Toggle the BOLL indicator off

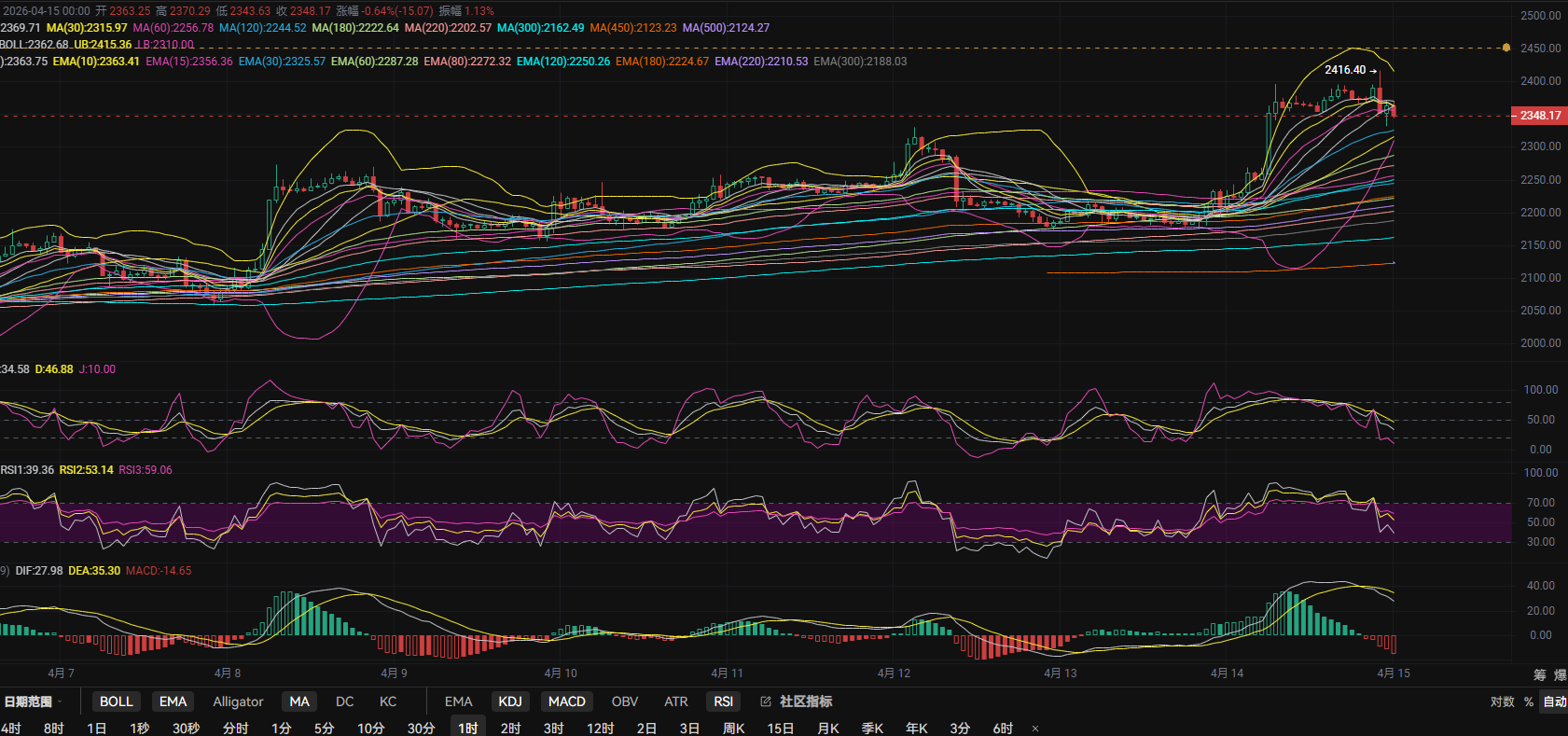coord(117,701)
